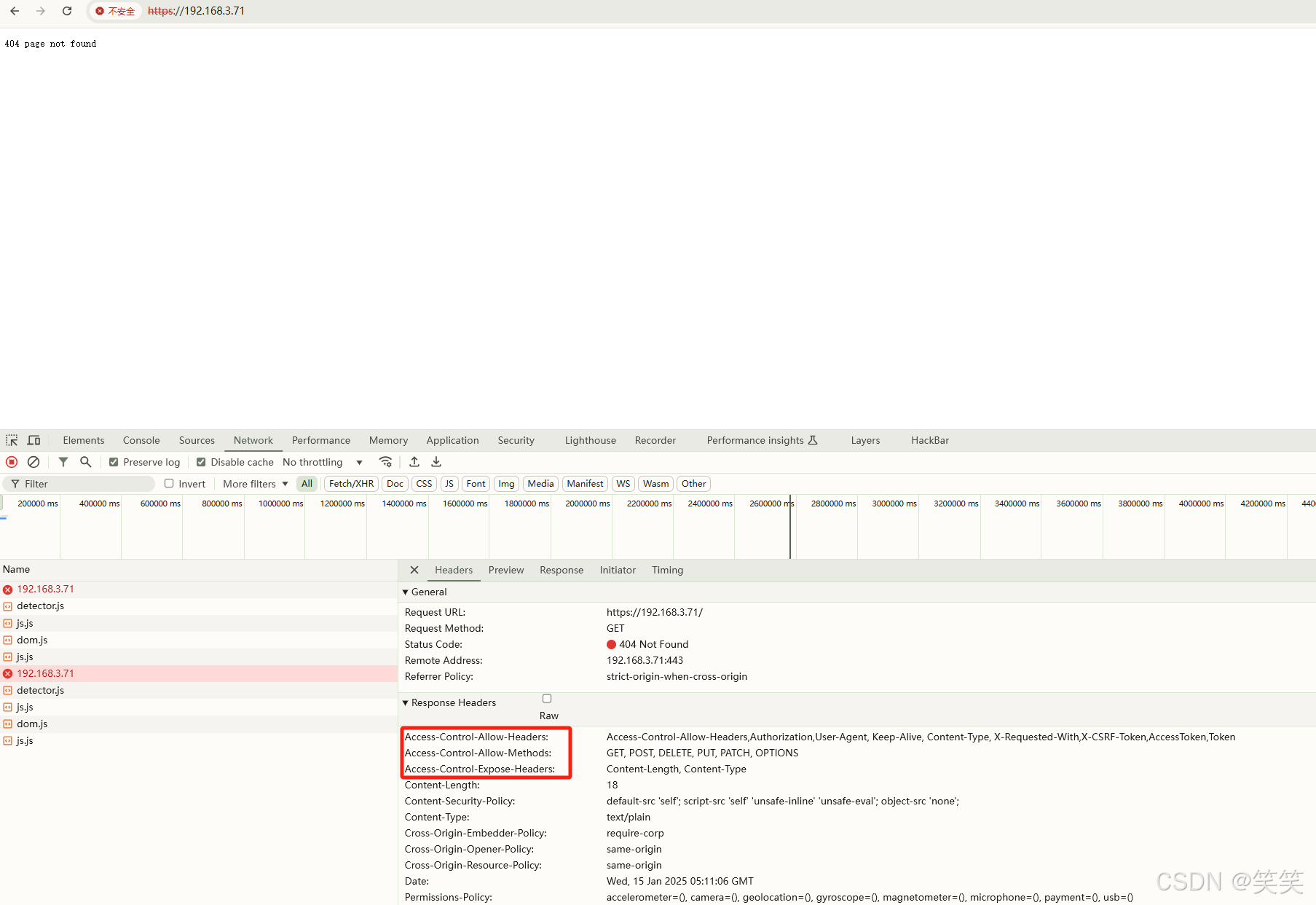Select the first detector.js request
The height and width of the screenshot is (905, 1316).
(x=198, y=606)
